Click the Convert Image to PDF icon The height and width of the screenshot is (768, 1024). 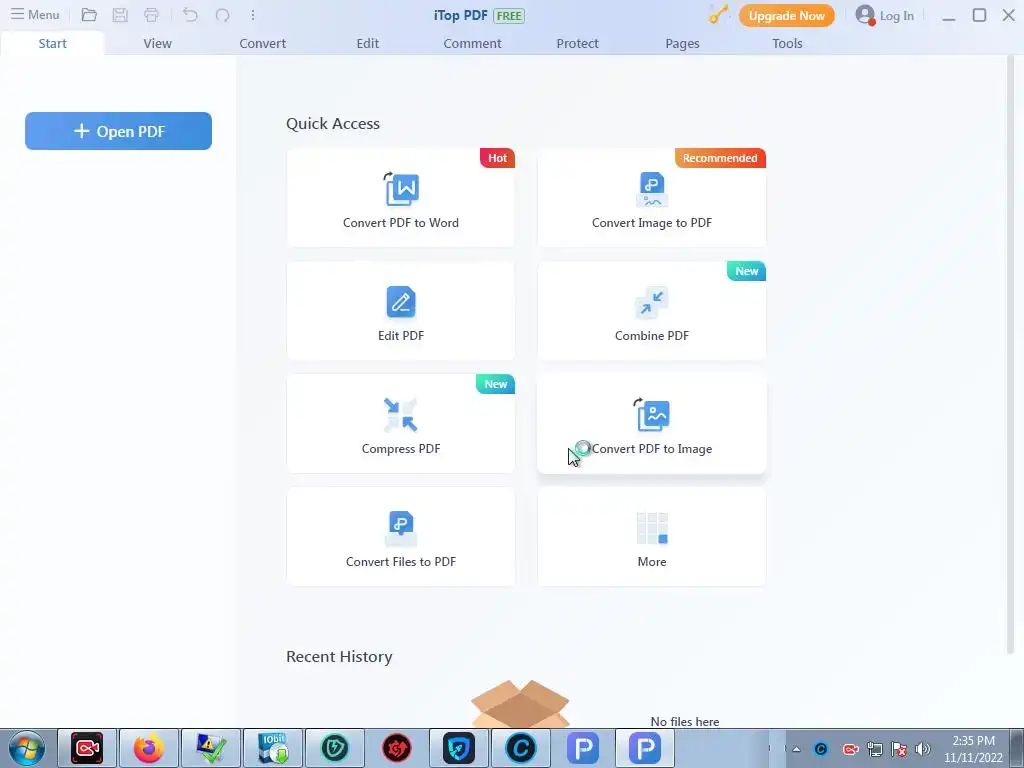pyautogui.click(x=652, y=189)
